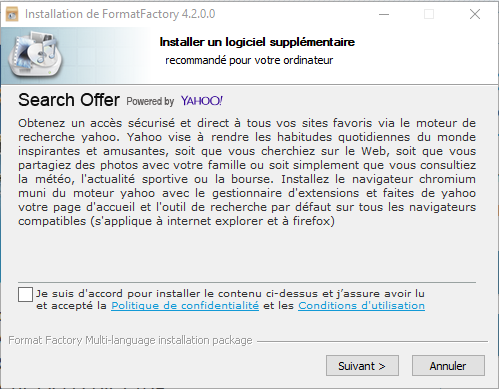The image size is (499, 389).
Task: Continue with the Suivant > button
Action: click(362, 366)
